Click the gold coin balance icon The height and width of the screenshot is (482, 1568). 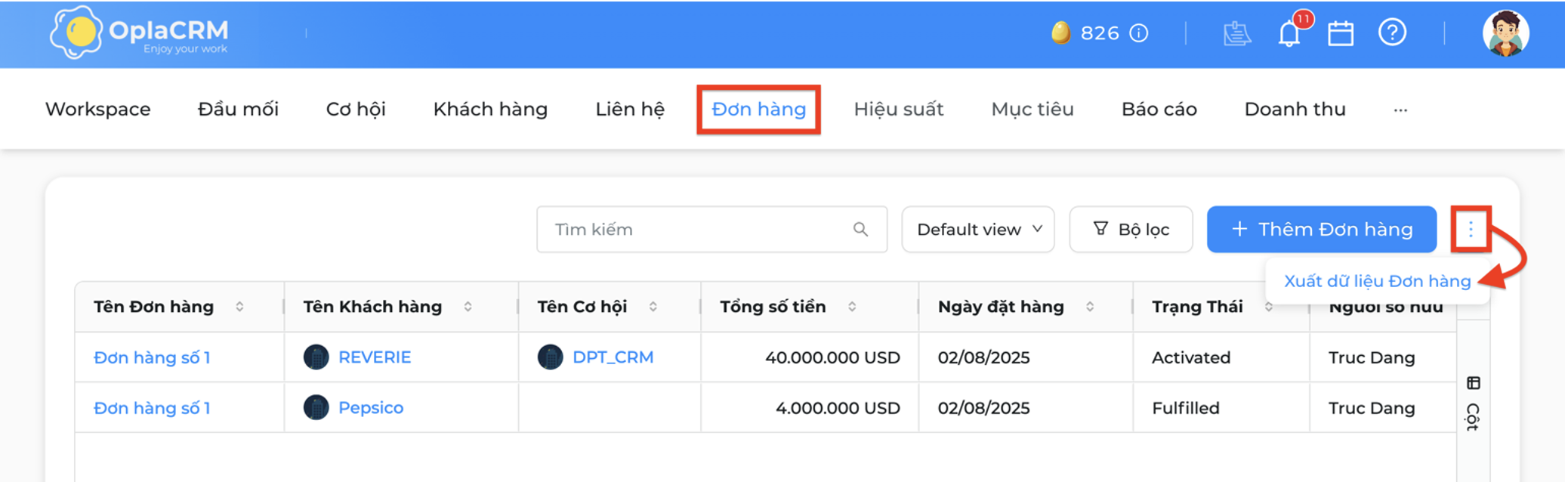click(x=1060, y=32)
